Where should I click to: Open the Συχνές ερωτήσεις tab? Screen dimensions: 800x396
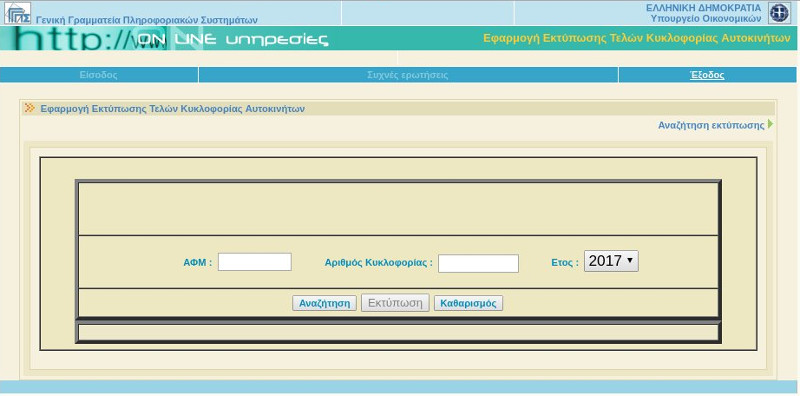point(408,75)
